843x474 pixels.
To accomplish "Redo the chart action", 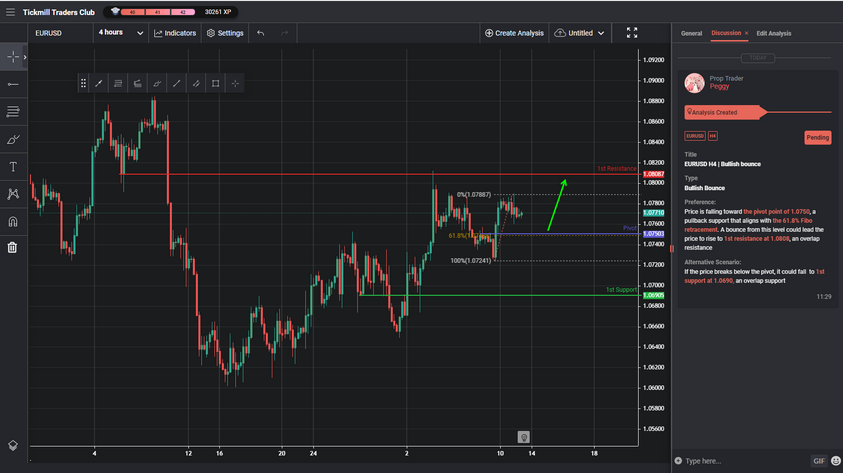I will (284, 33).
